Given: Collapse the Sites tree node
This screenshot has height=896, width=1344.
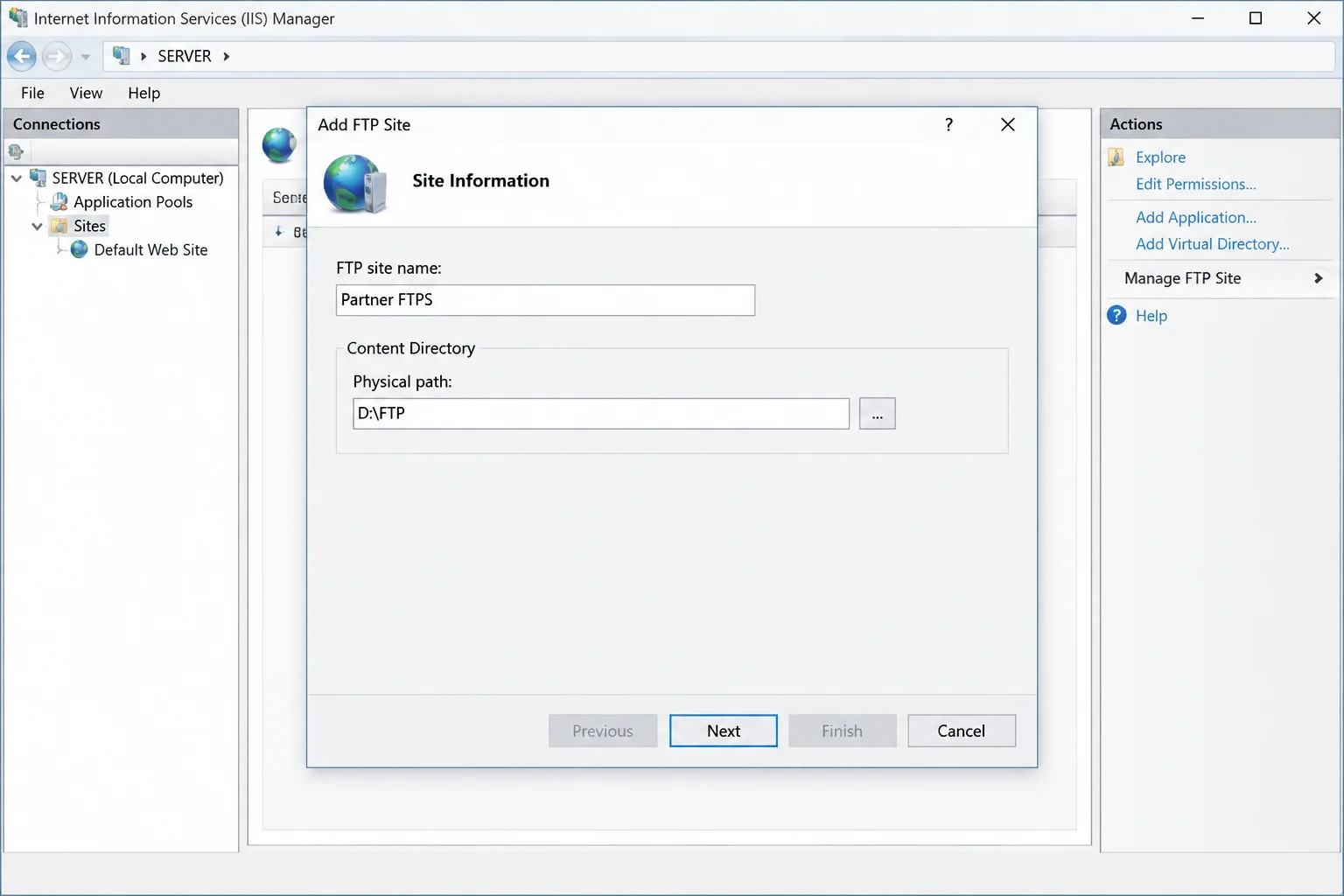Looking at the screenshot, I should 37,227.
